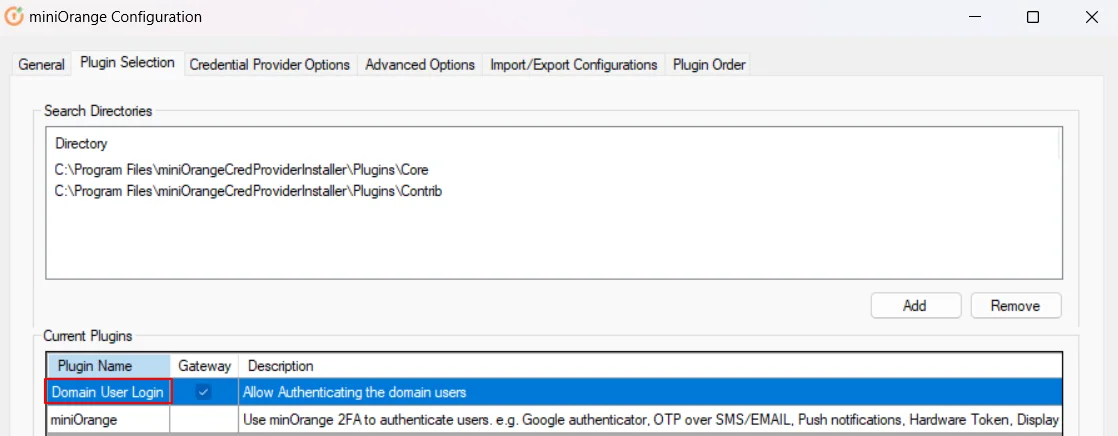Click the Description column header
This screenshot has width=1118, height=436.
pyautogui.click(x=650, y=366)
